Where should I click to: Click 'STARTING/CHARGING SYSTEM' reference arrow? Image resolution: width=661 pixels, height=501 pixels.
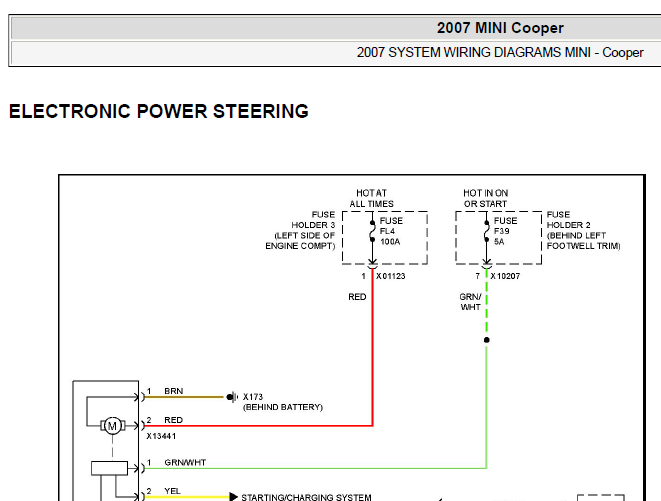(234, 497)
